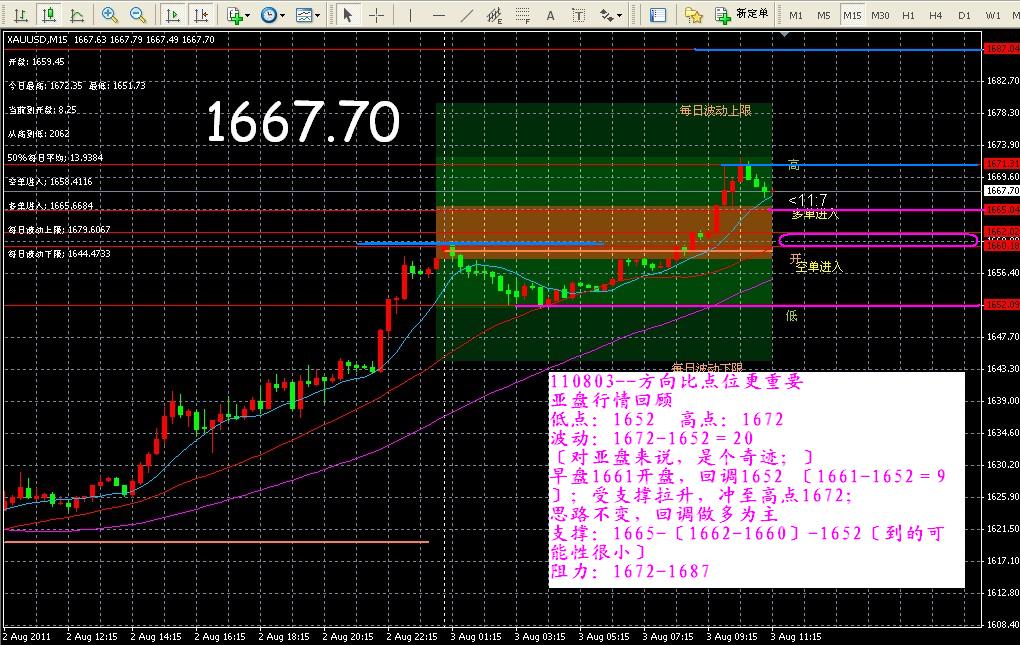Screen dimensions: 1020x645
Task: Switch chart to bar chart mode
Action: point(20,15)
